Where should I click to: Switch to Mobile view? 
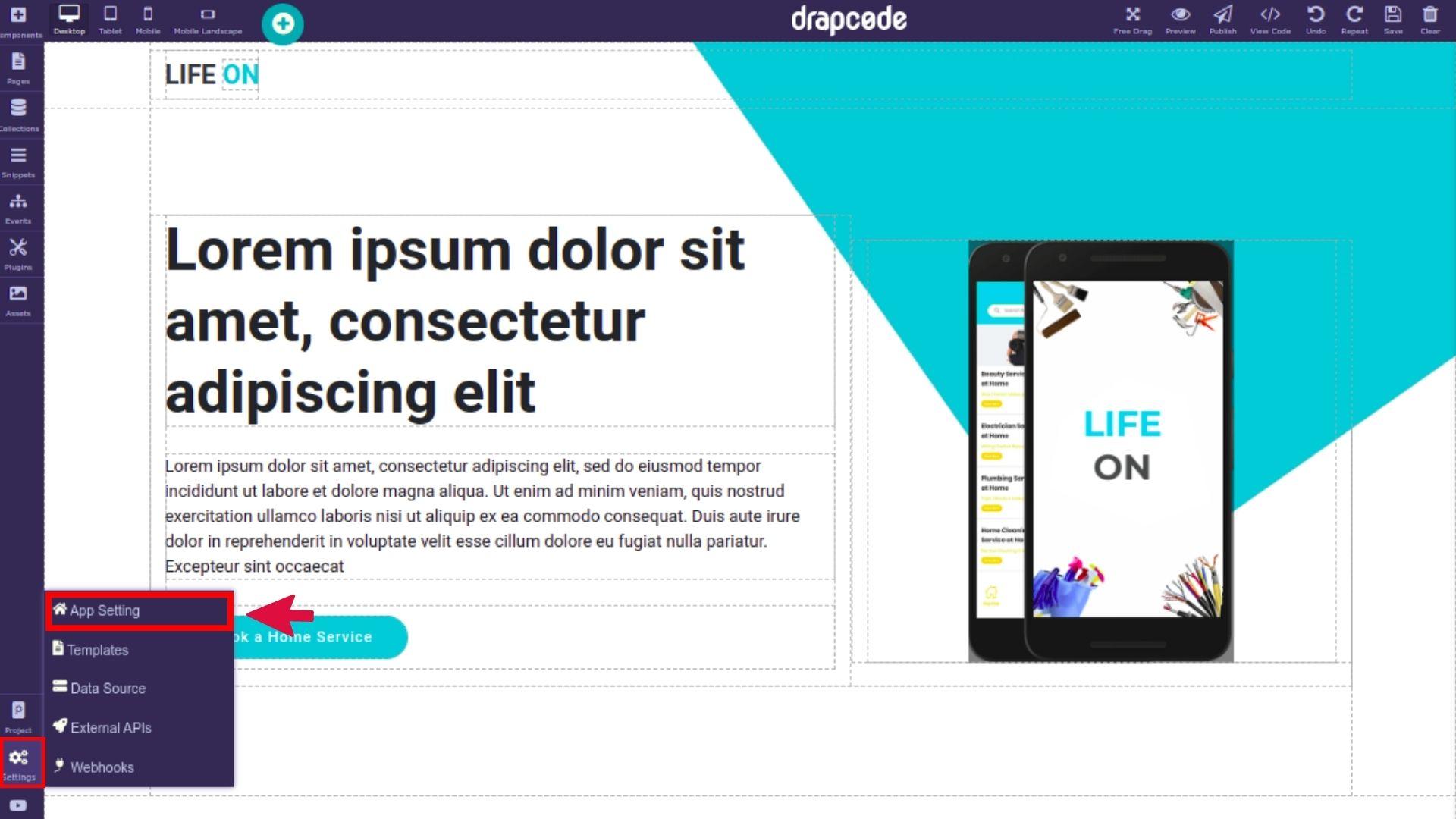pos(147,19)
